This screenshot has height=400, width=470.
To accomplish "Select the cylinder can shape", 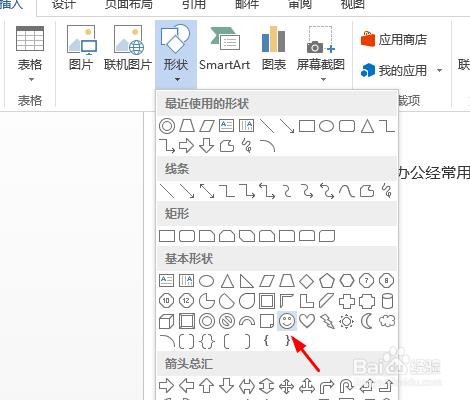I will (x=387, y=301).
